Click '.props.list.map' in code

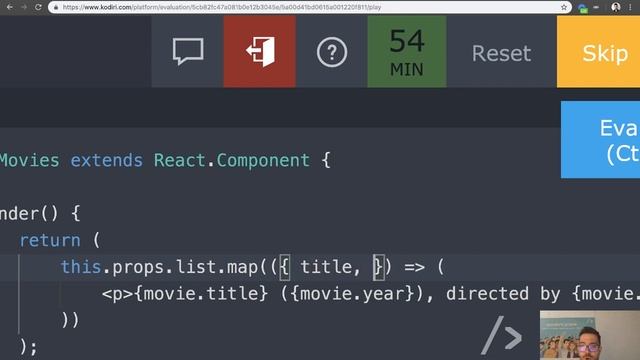click(x=180, y=267)
